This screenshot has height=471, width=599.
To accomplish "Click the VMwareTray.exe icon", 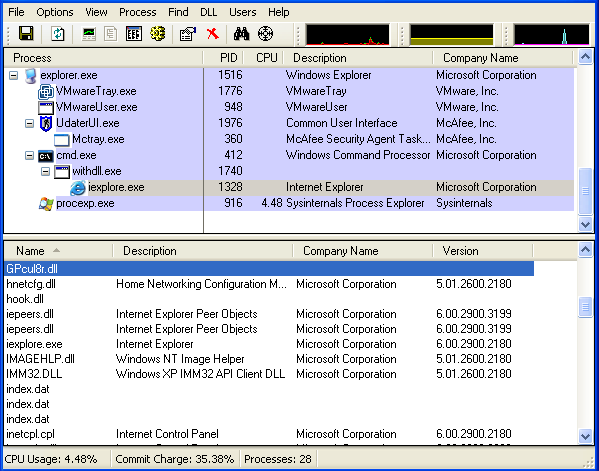I will point(45,92).
